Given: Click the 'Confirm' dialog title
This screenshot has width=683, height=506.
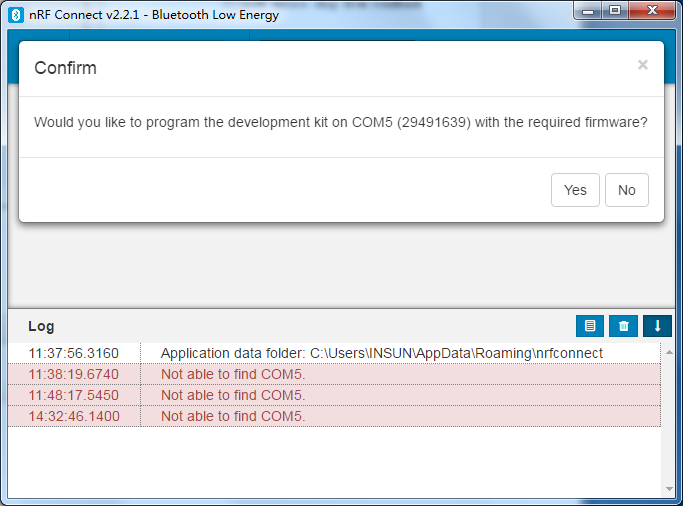Looking at the screenshot, I should (x=65, y=68).
